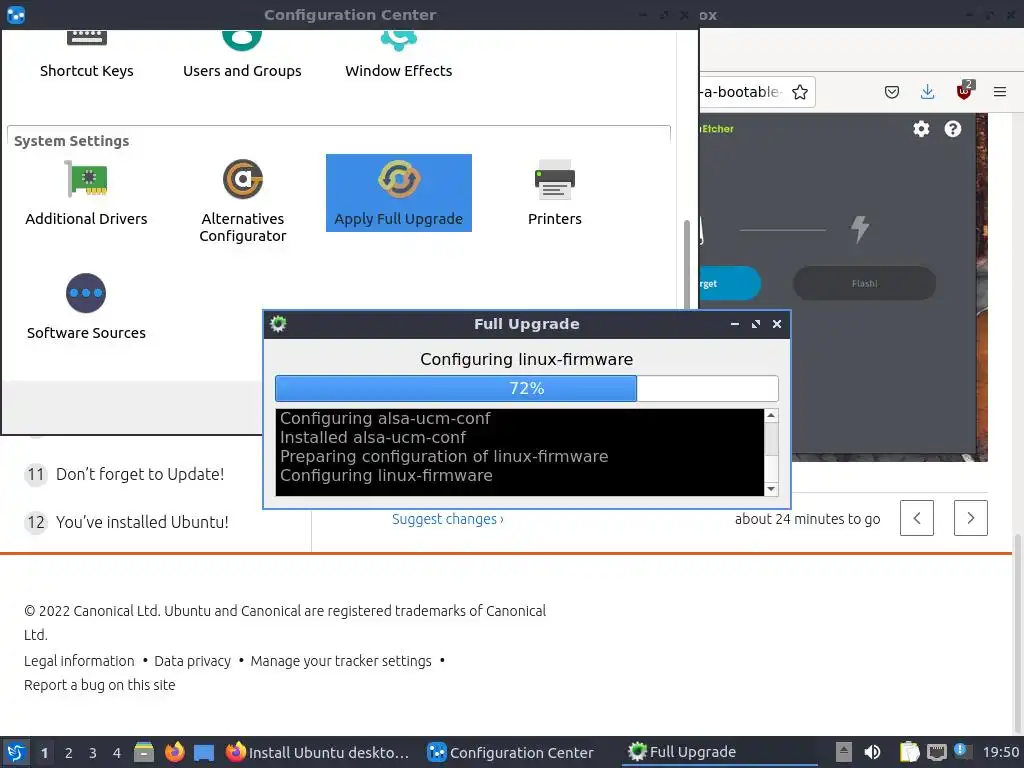Click the 72% upgrade progress bar
Viewport: 1024px width, 768px height.
pos(526,389)
